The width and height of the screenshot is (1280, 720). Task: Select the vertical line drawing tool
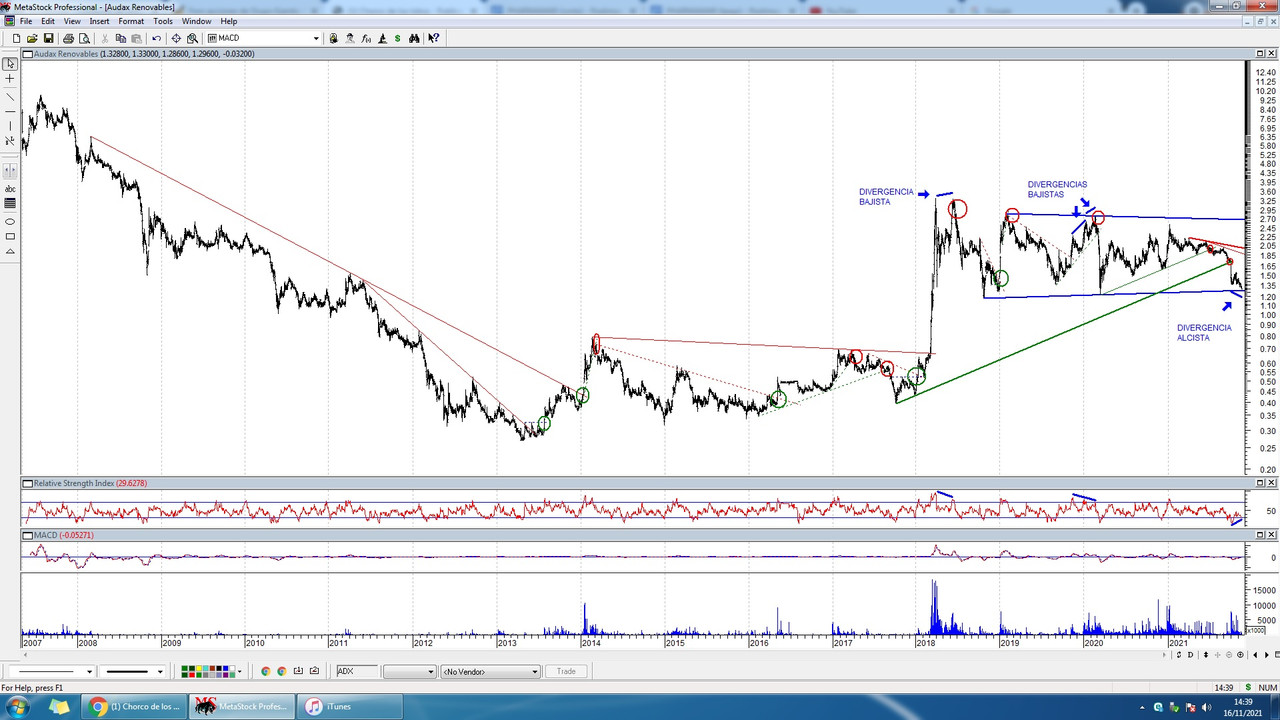(9, 126)
